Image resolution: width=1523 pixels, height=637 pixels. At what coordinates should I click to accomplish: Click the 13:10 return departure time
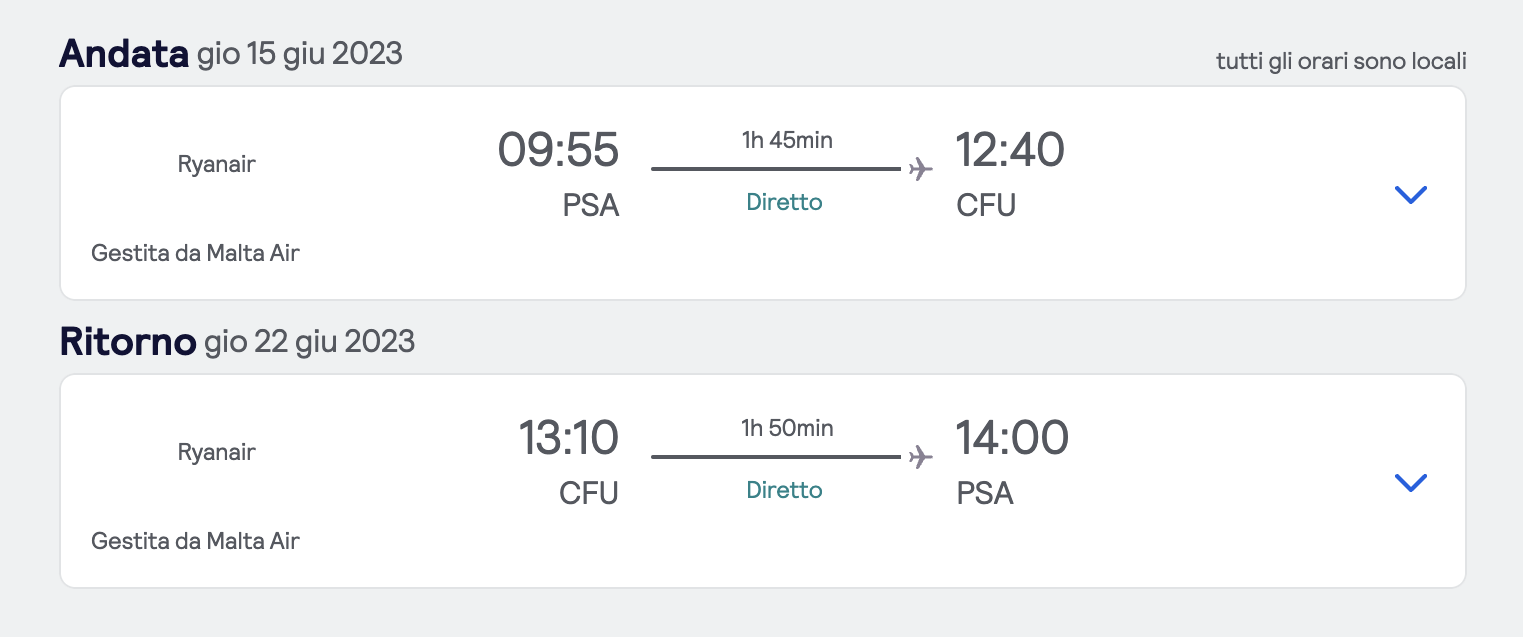568,439
